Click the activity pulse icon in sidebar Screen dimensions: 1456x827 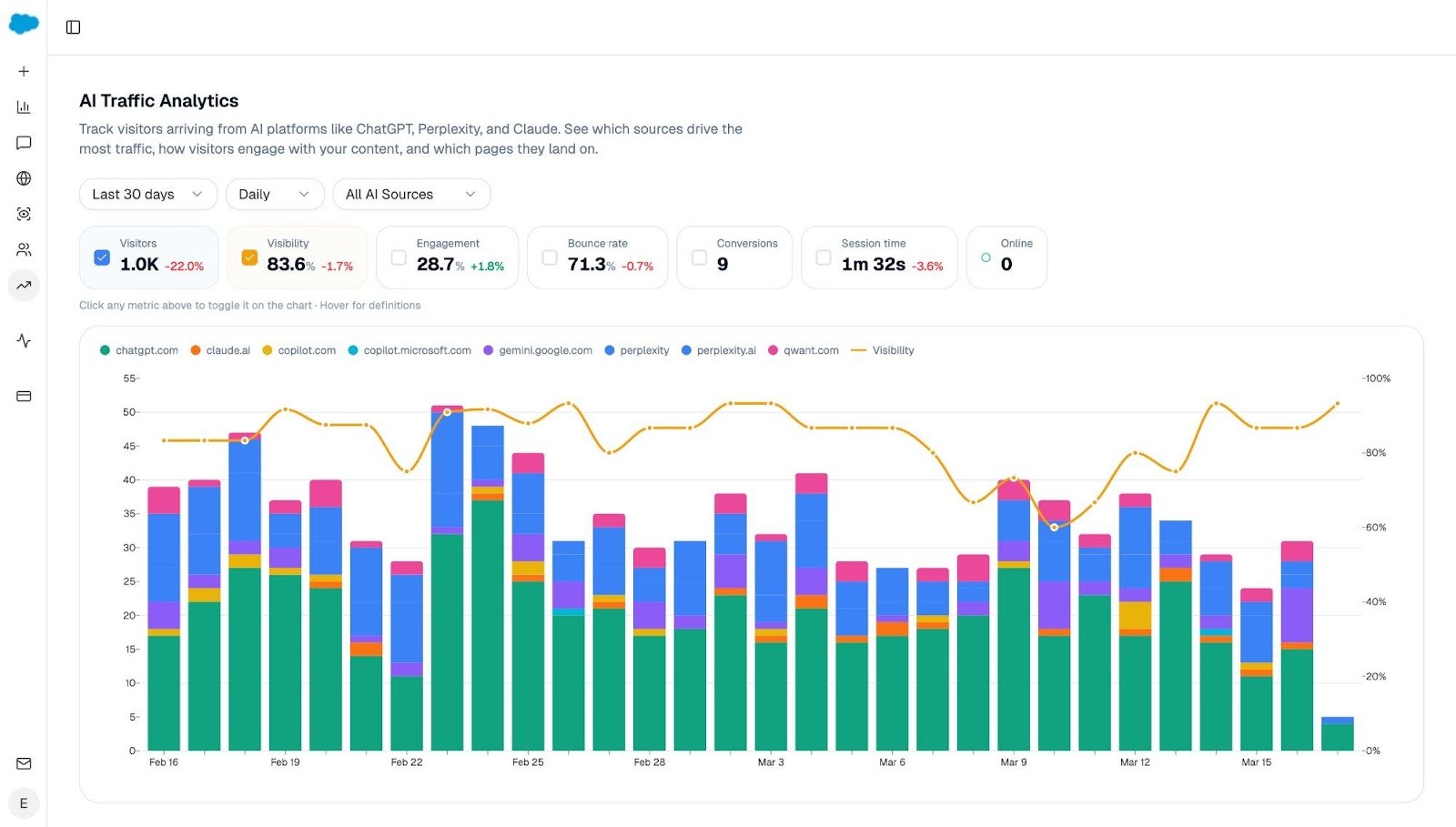pos(24,341)
